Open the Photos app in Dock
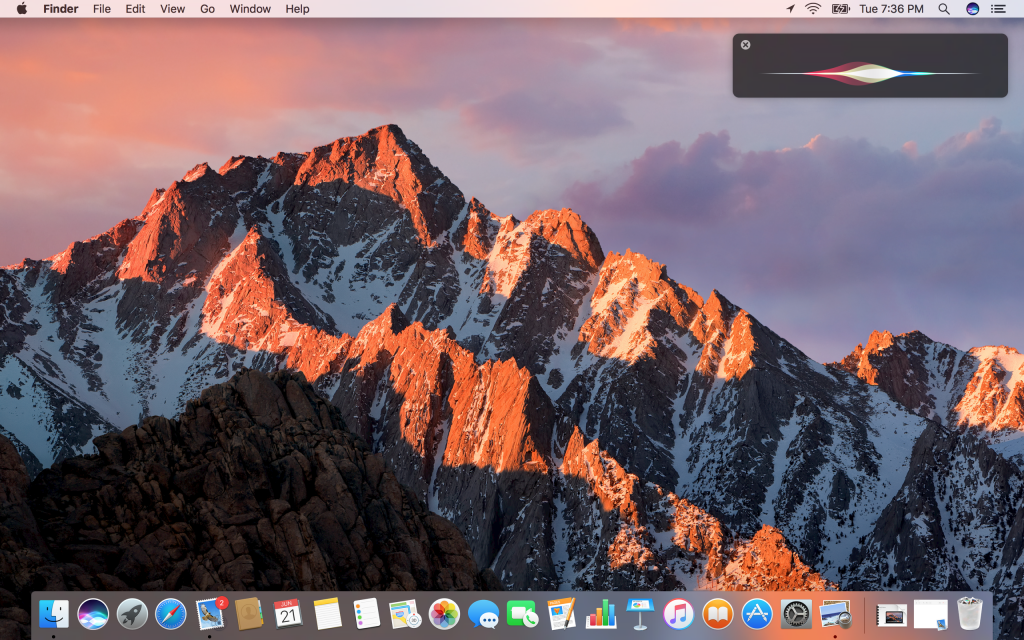 (444, 613)
